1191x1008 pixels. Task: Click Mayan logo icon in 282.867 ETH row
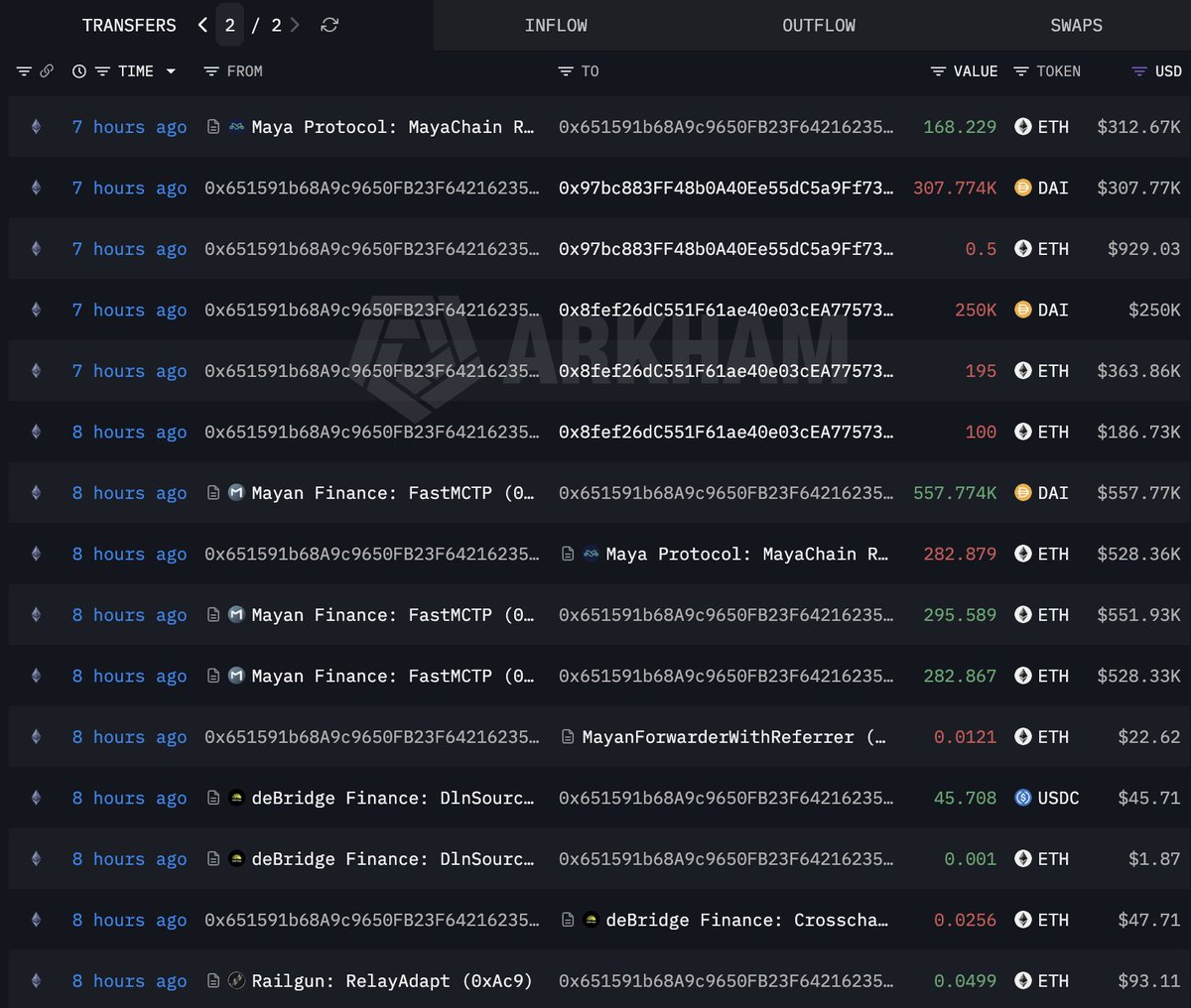pos(236,676)
